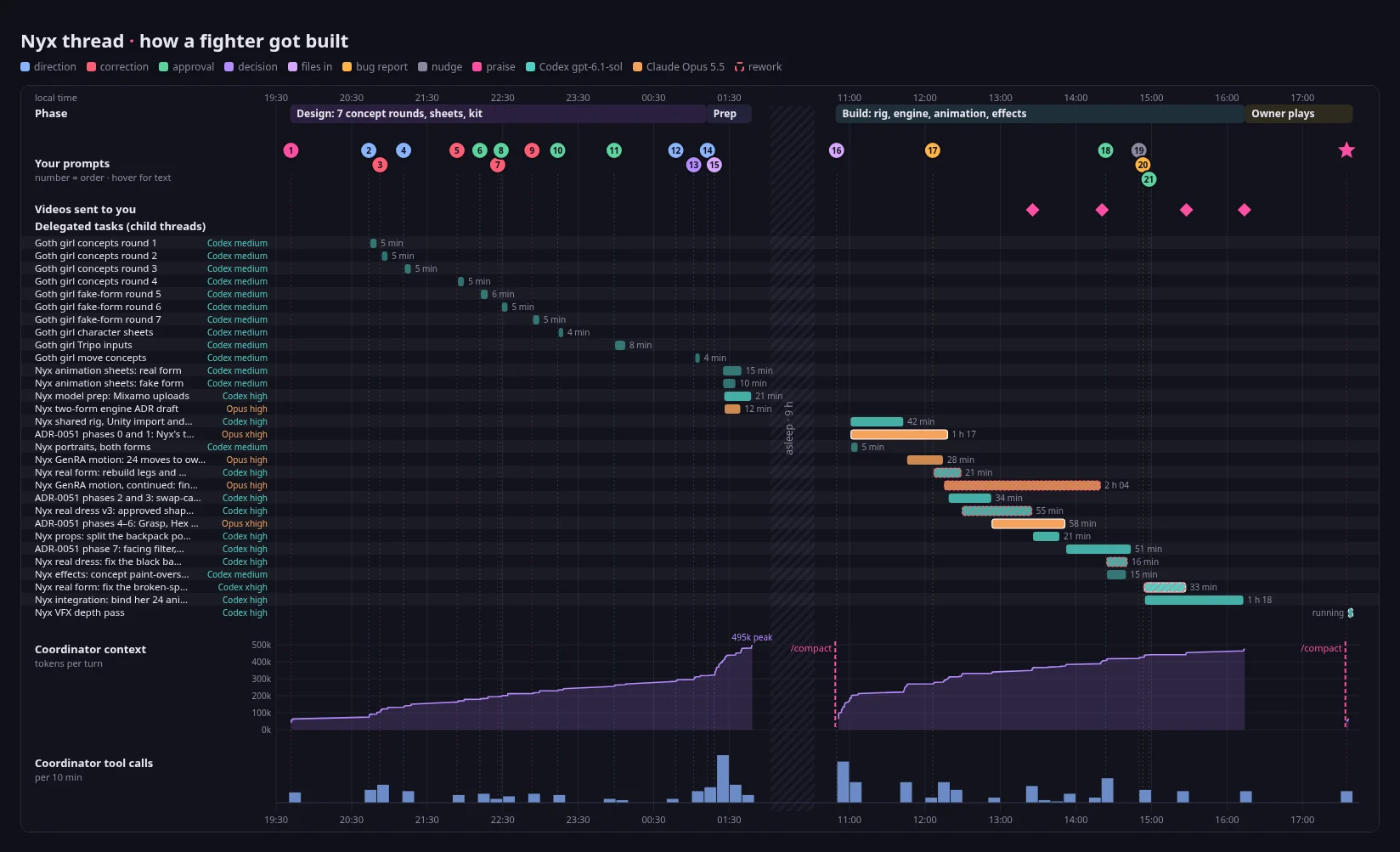Click 'Nyx two-form engine ADR draft' row label
This screenshot has height=852, width=1400.
(106, 409)
